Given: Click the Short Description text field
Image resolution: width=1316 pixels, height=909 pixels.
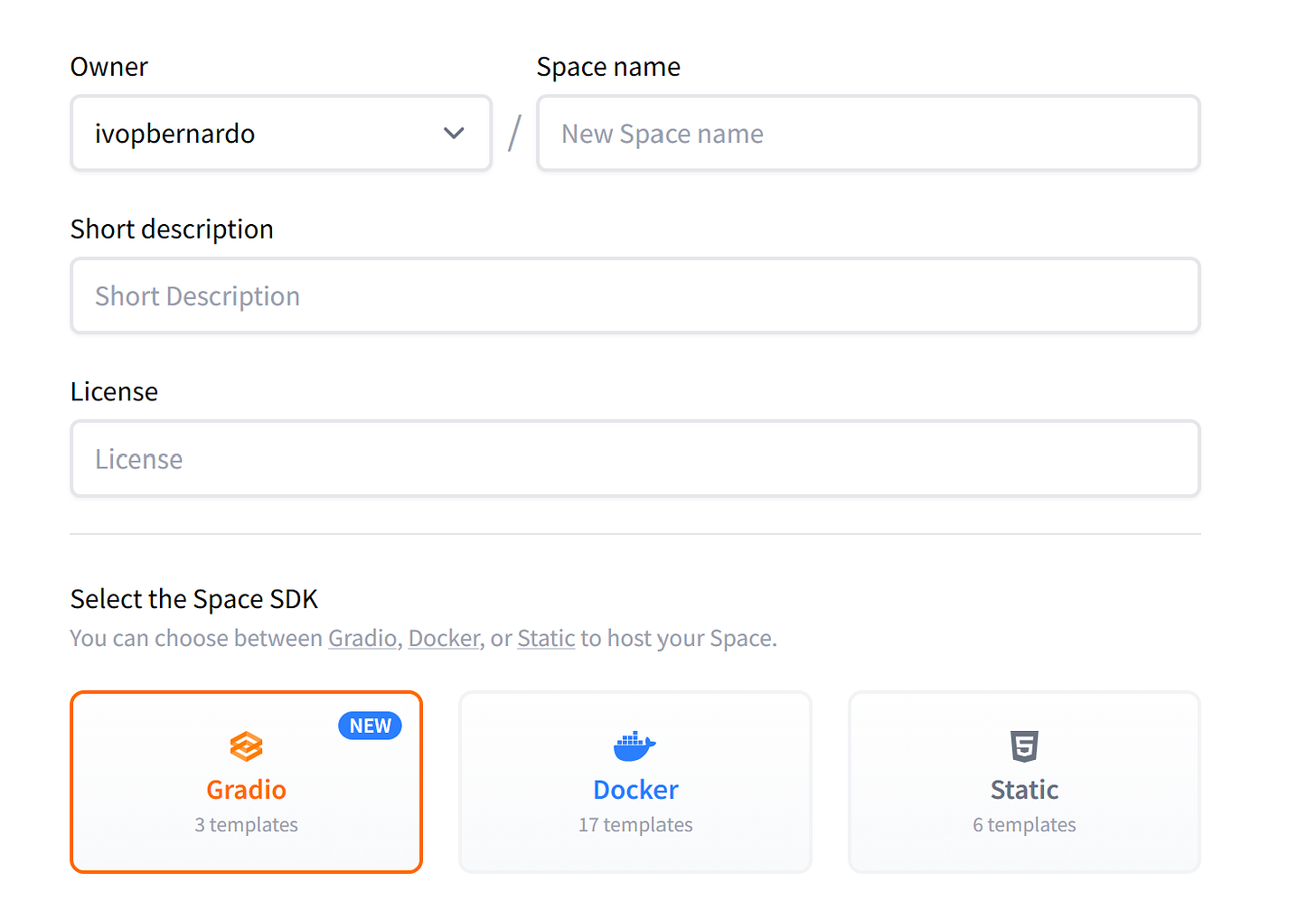Looking at the screenshot, I should (x=635, y=295).
